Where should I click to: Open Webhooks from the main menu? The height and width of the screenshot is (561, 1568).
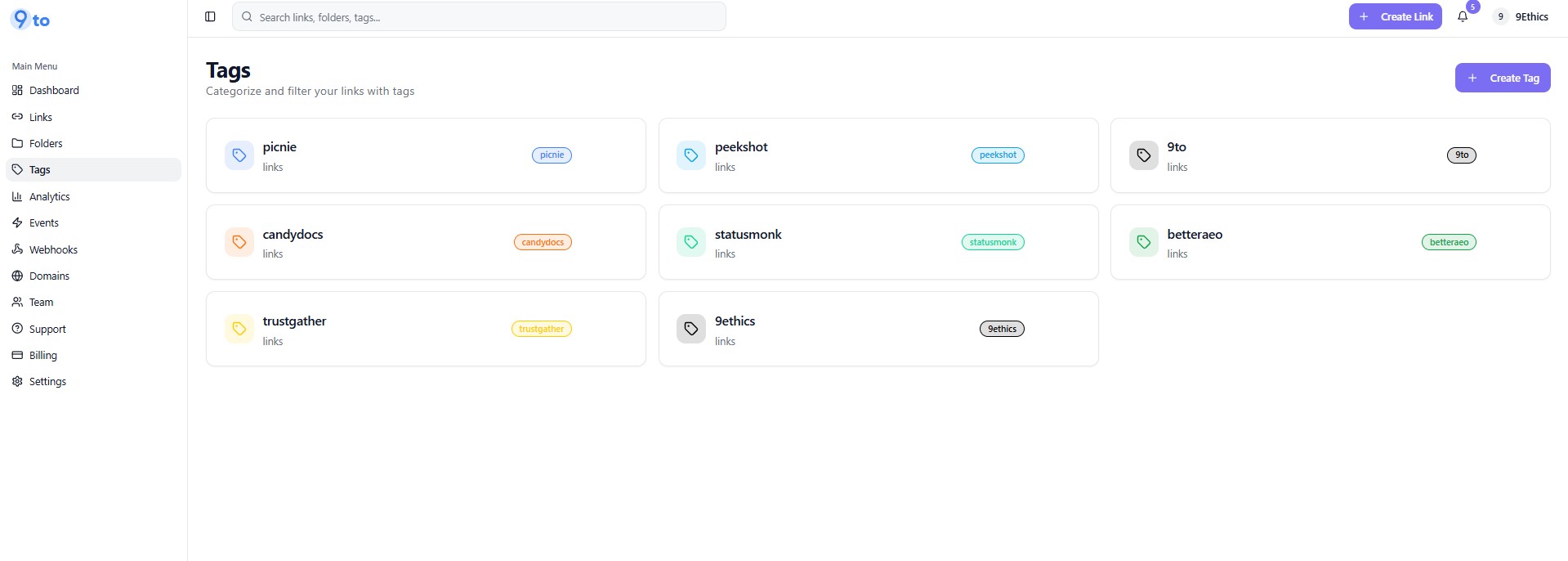(x=53, y=249)
